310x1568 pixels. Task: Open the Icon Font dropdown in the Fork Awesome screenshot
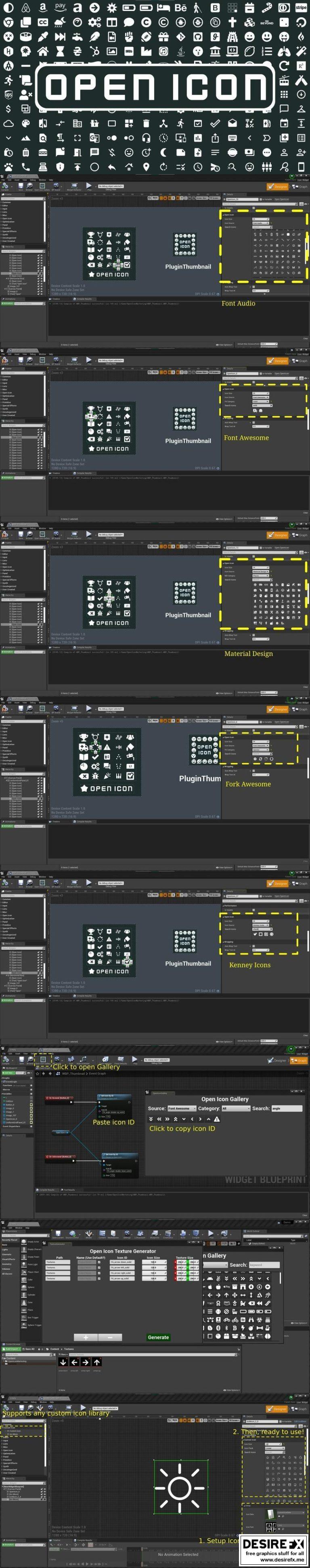click(x=261, y=746)
